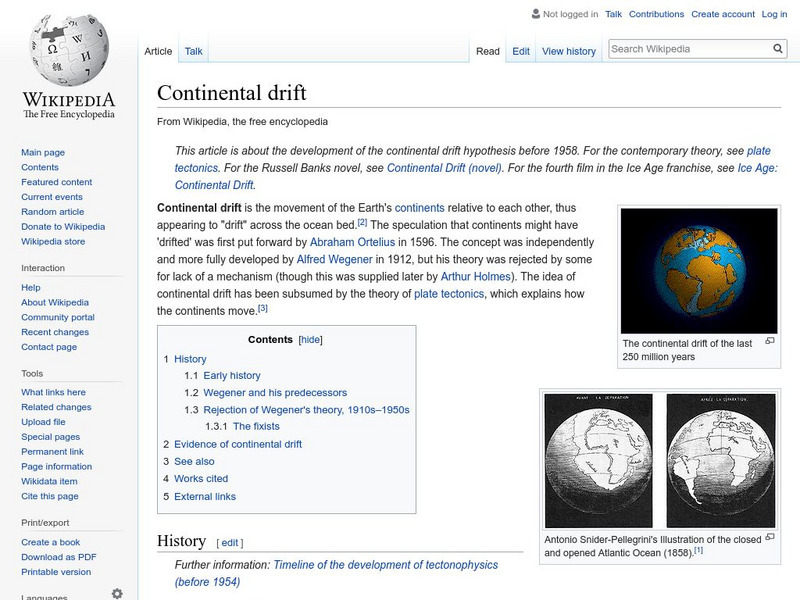Open Printable version
The image size is (800, 600).
[56, 571]
